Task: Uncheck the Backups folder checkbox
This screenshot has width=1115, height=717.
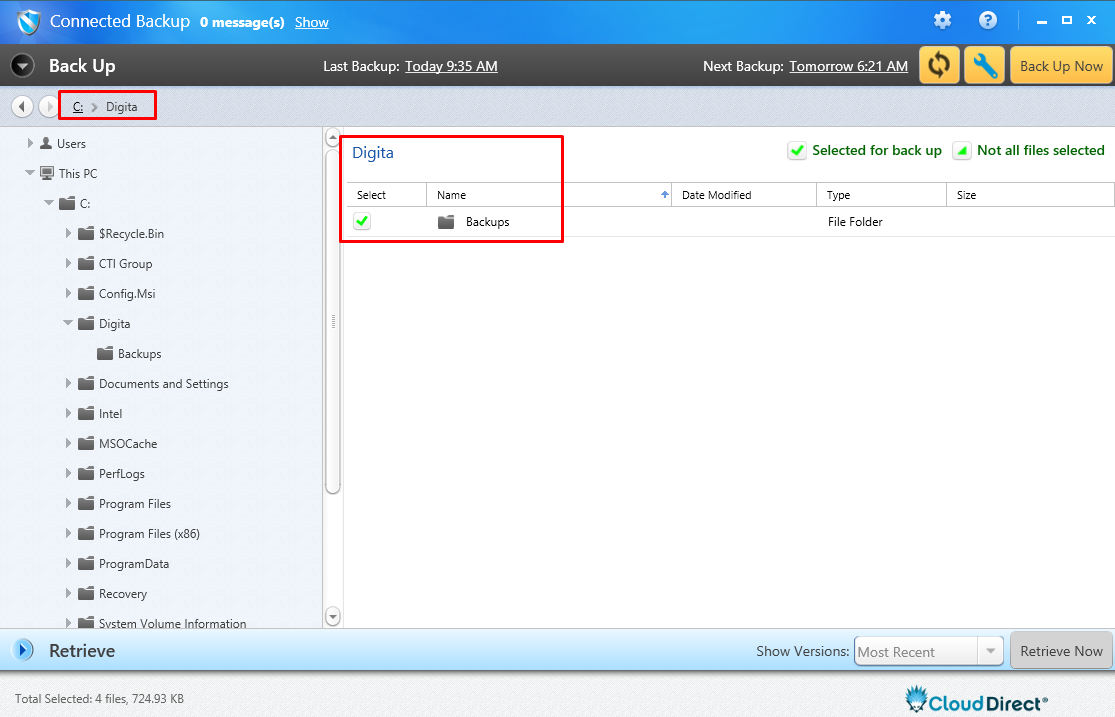Action: pos(362,221)
